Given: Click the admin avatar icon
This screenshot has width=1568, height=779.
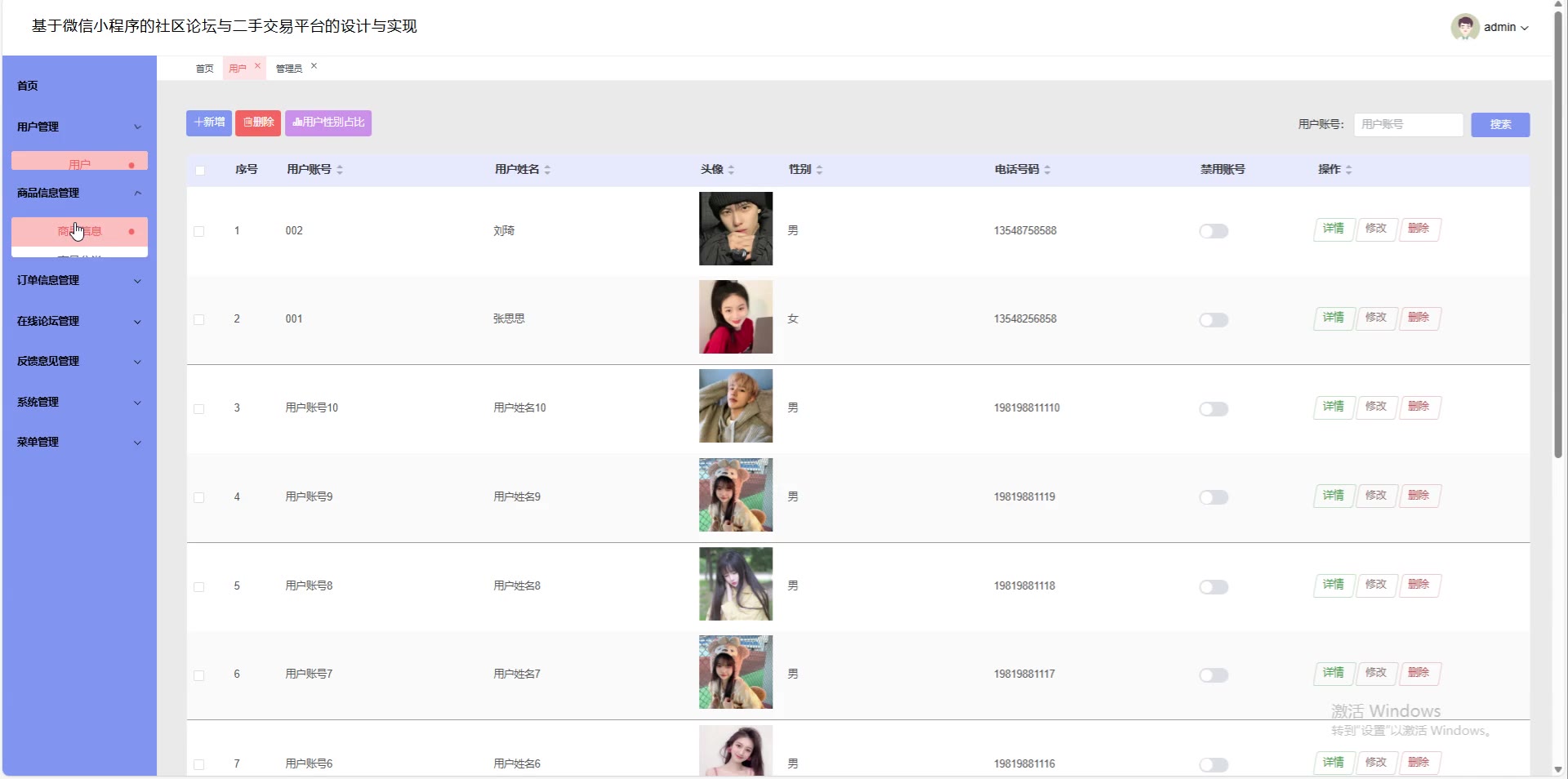Looking at the screenshot, I should click(x=1464, y=27).
